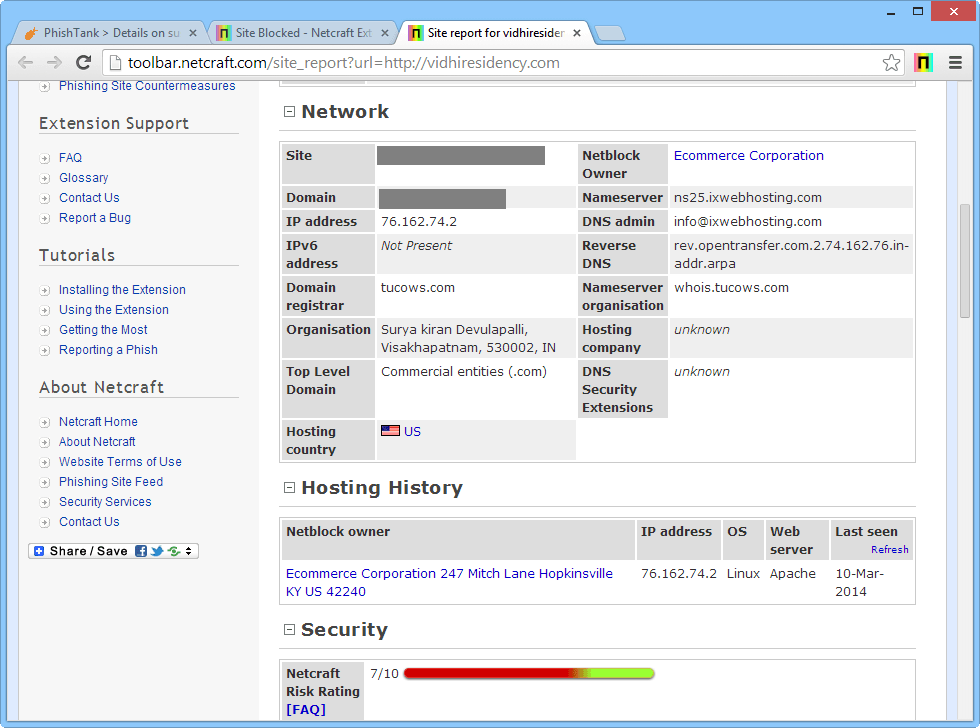
Task: Click the browser Back arrow
Action: pyautogui.click(x=25, y=62)
